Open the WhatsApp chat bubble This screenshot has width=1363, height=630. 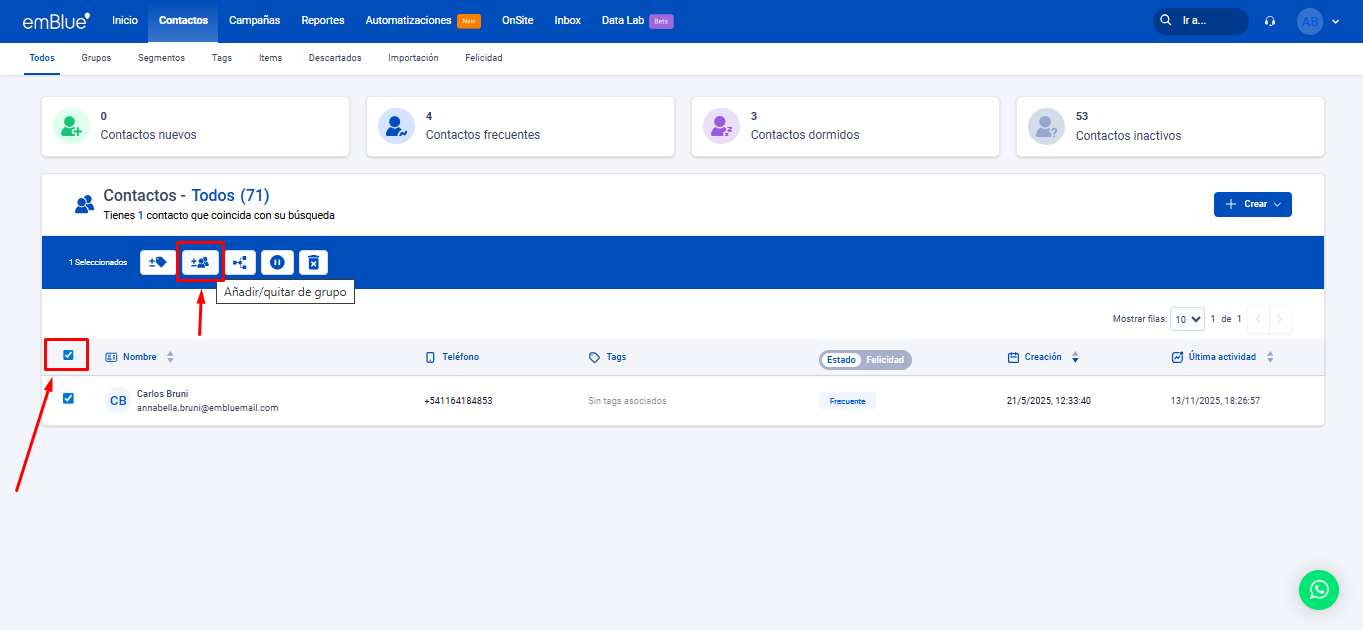(x=1318, y=589)
